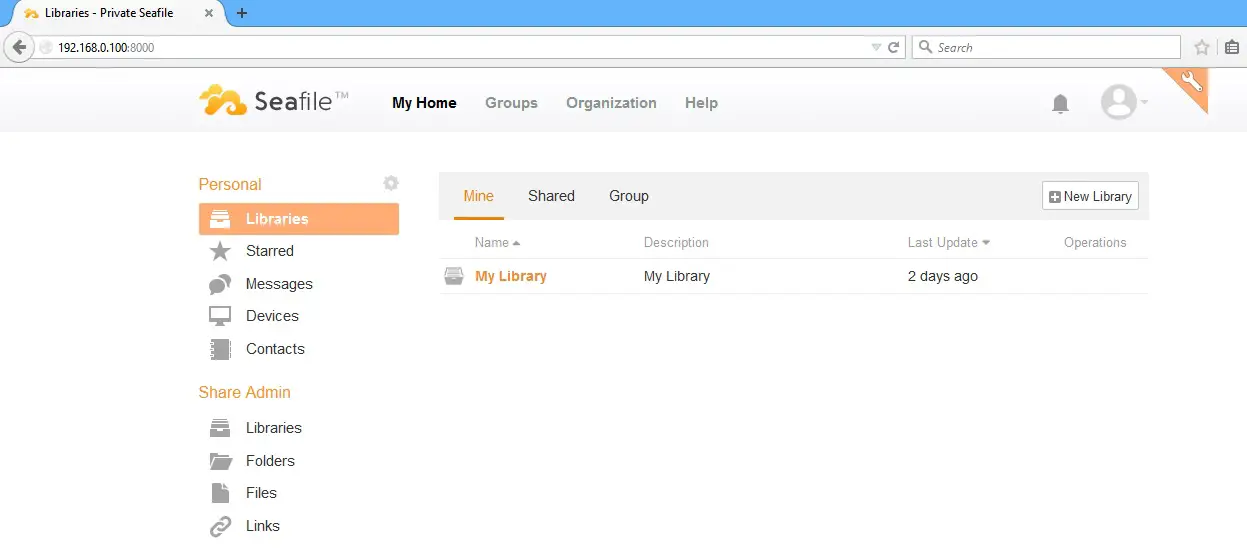1247x560 pixels.
Task: Click the My Library row icon
Action: click(454, 276)
